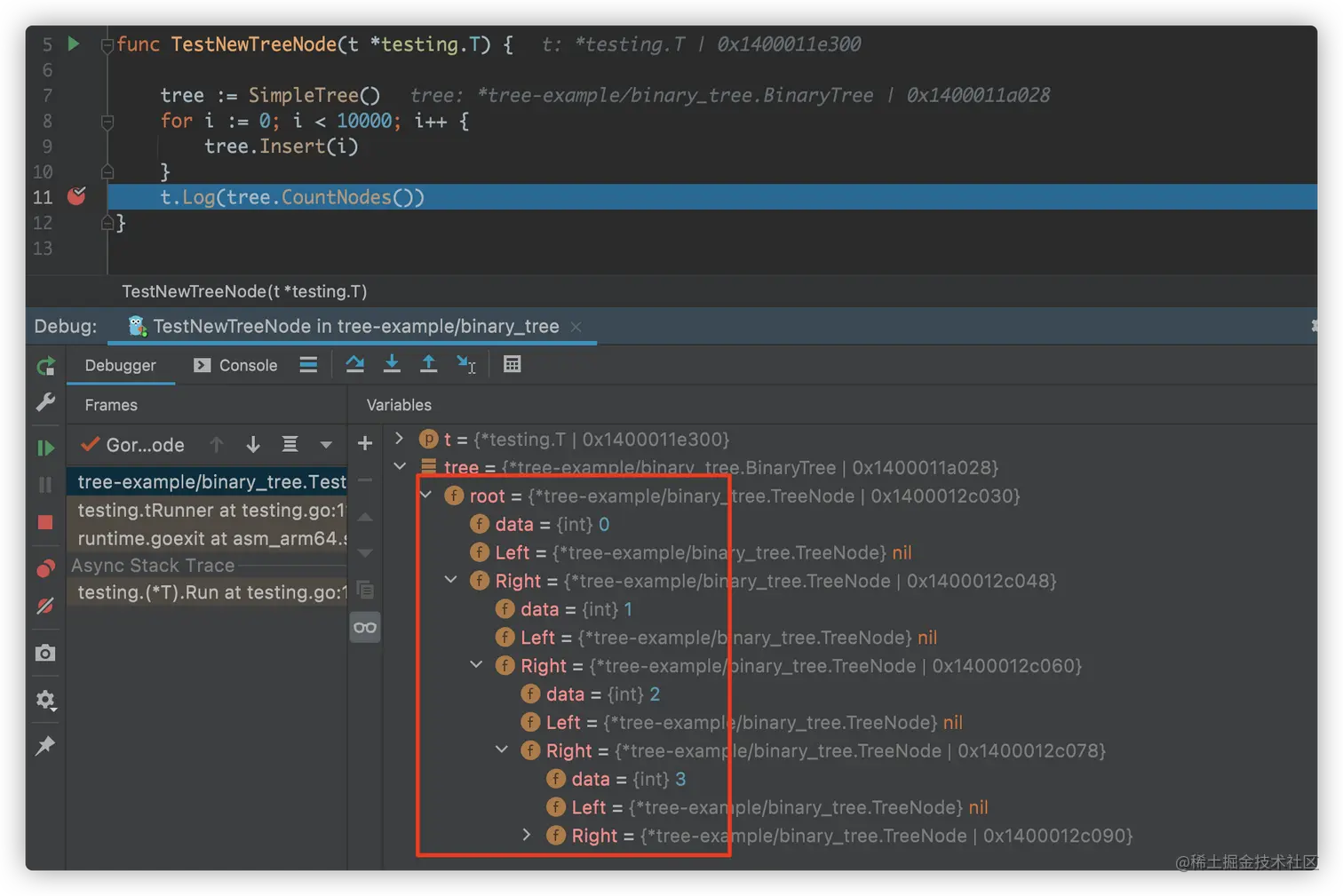Viewport: 1343px width, 896px height.
Task: Open the debug settings gear menu
Action: pos(46,701)
